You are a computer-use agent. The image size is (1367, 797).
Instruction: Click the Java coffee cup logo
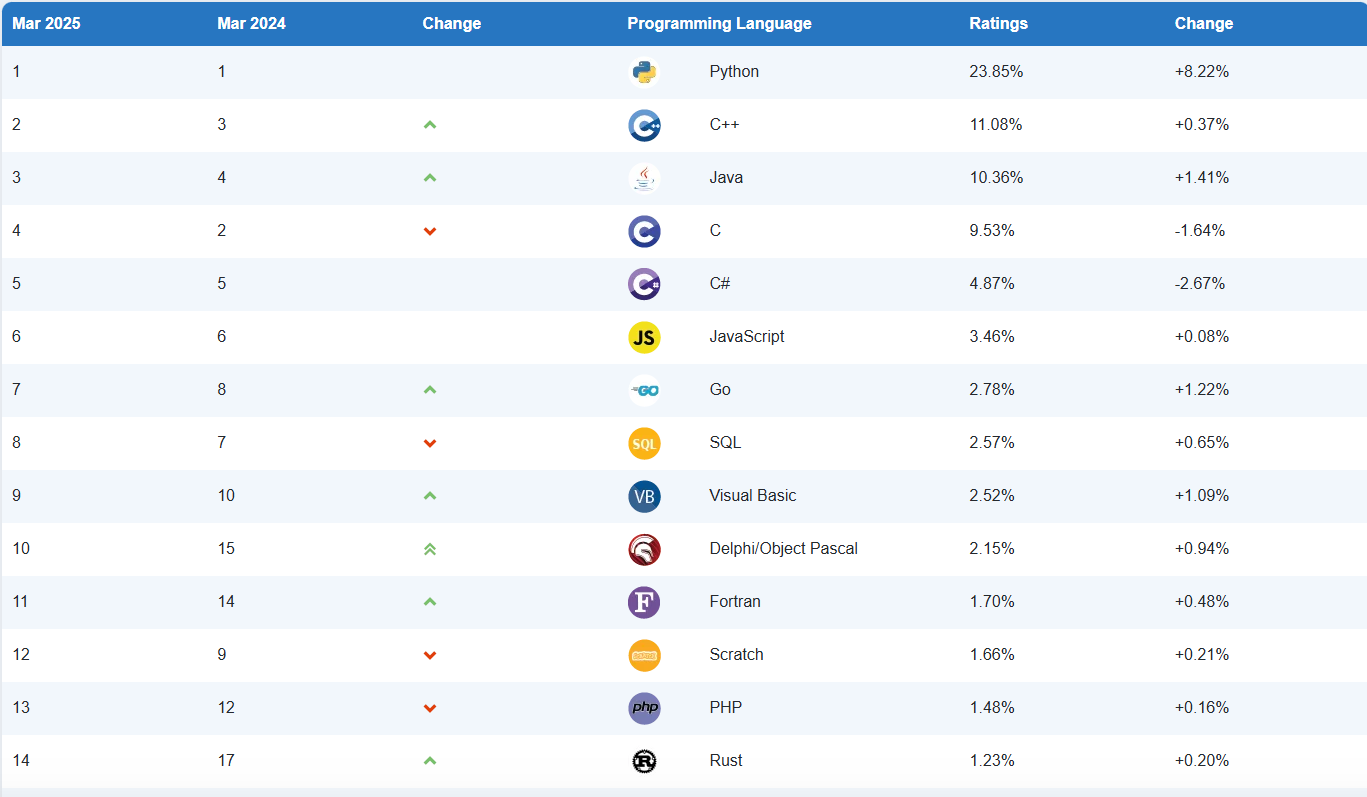coord(644,178)
